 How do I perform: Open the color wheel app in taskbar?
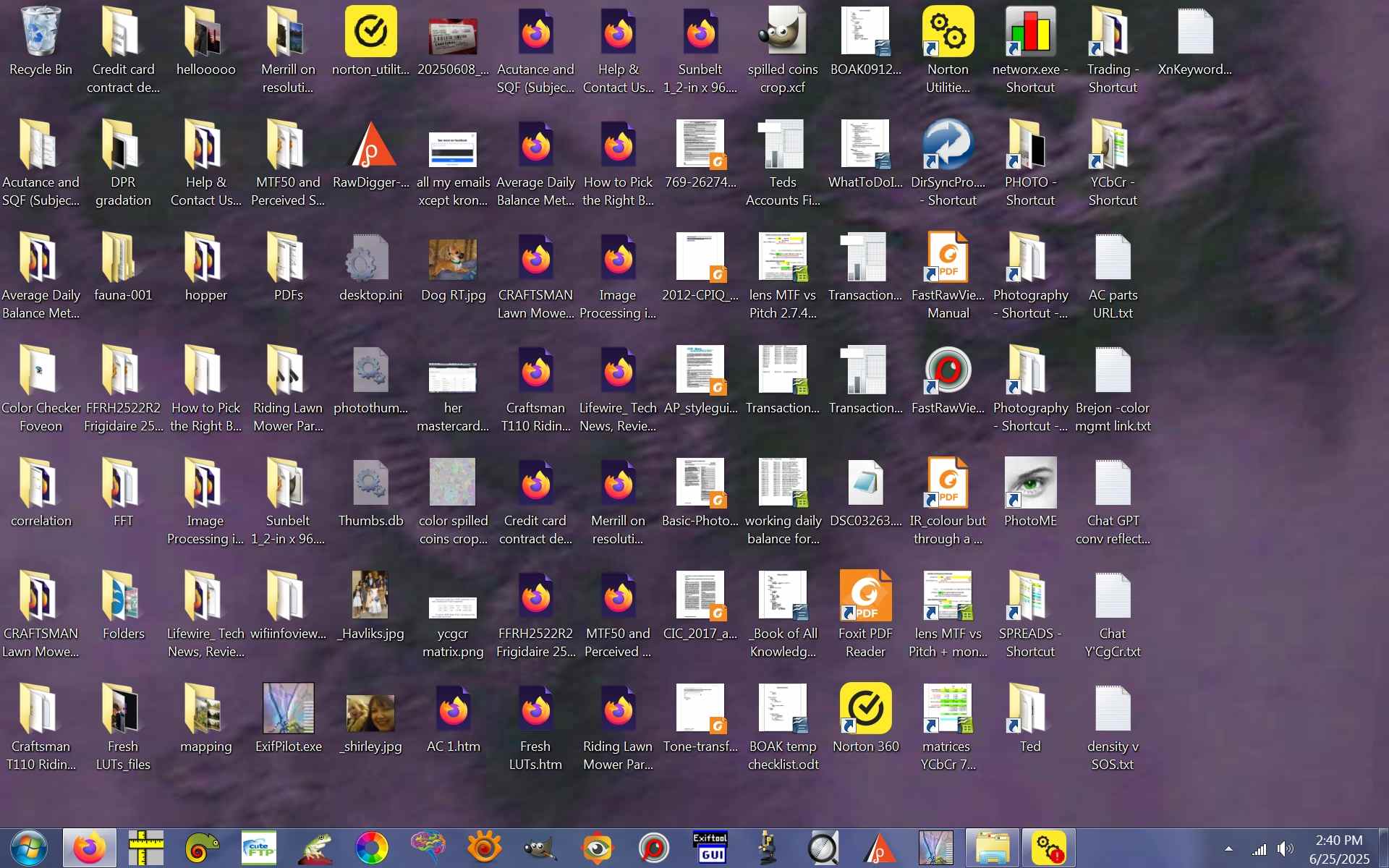[372, 848]
